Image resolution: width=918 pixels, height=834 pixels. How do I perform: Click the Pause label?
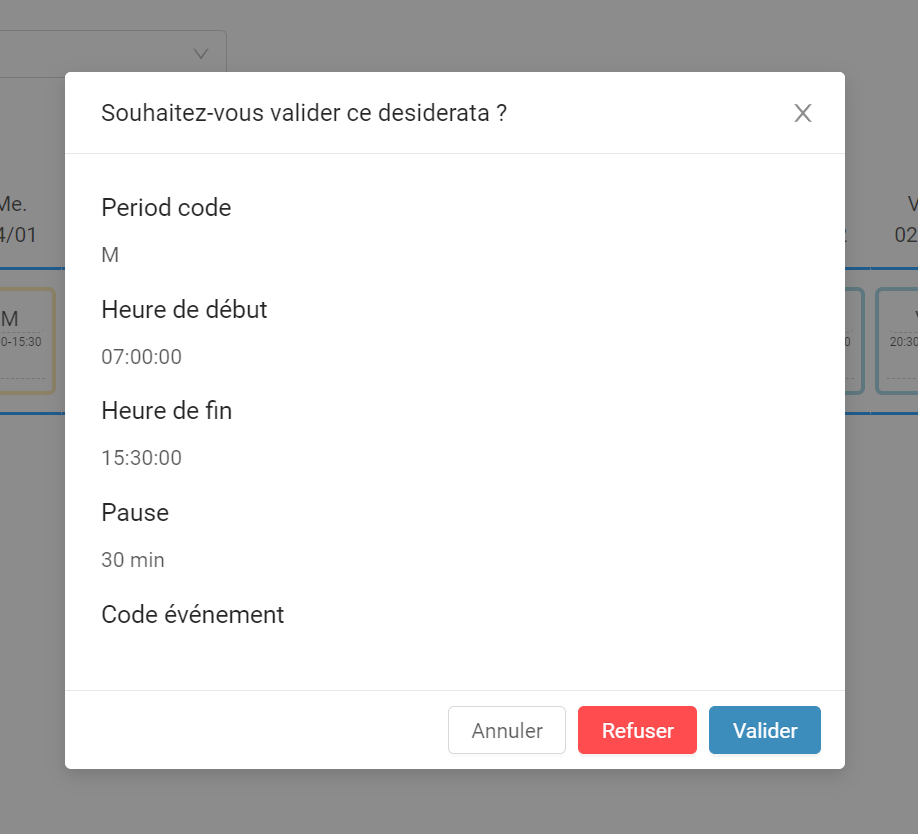click(135, 513)
